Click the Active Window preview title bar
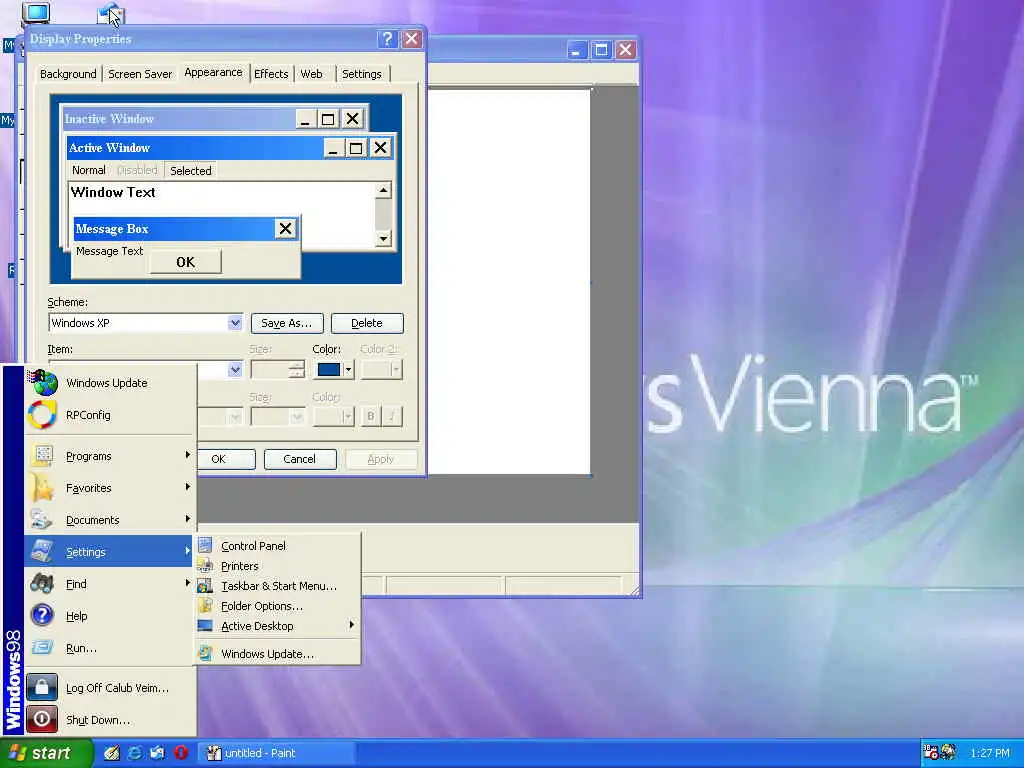 pyautogui.click(x=195, y=148)
